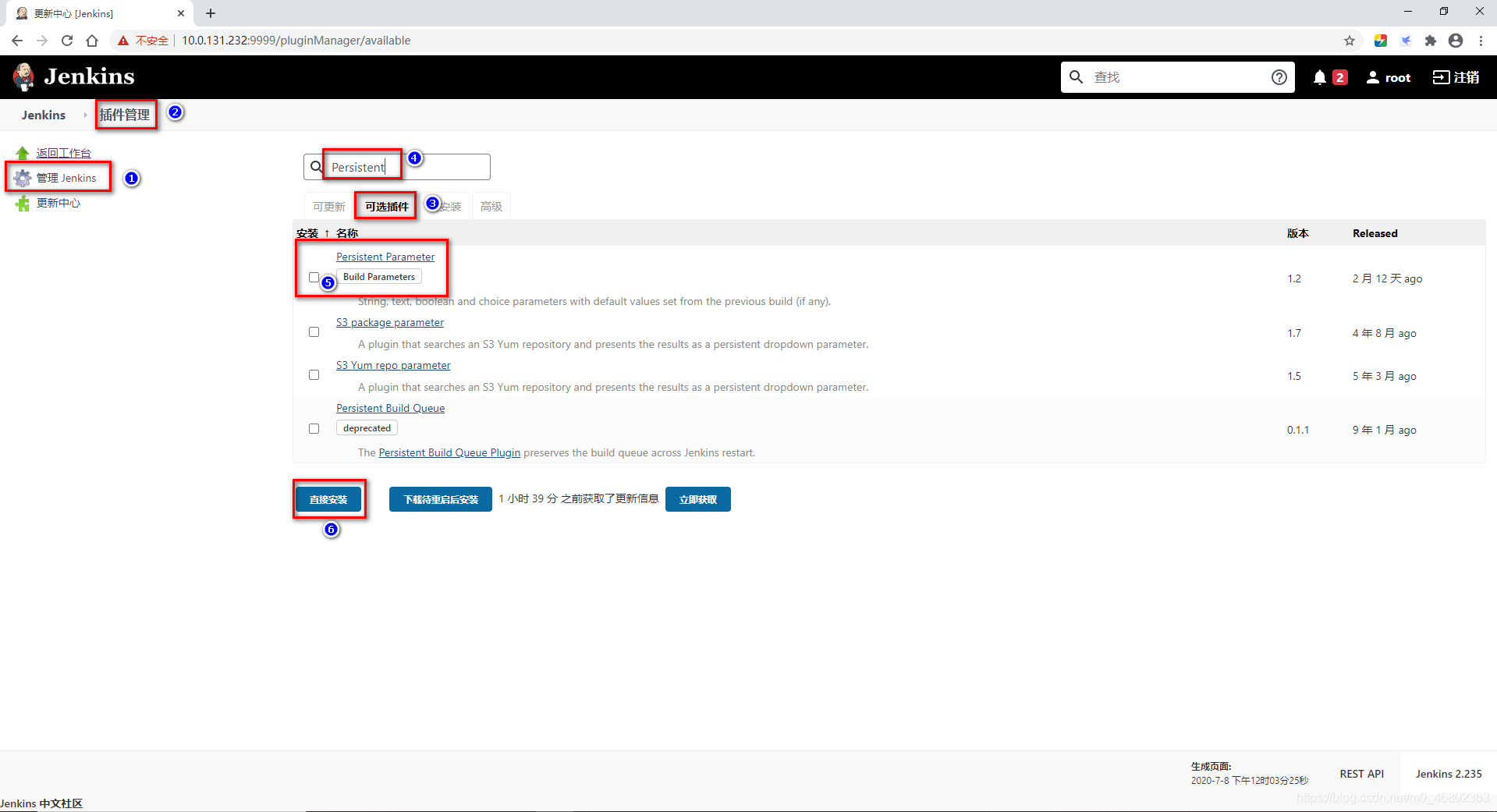This screenshot has height=812, width=1497.
Task: Go back with the browser back arrow
Action: coord(17,41)
